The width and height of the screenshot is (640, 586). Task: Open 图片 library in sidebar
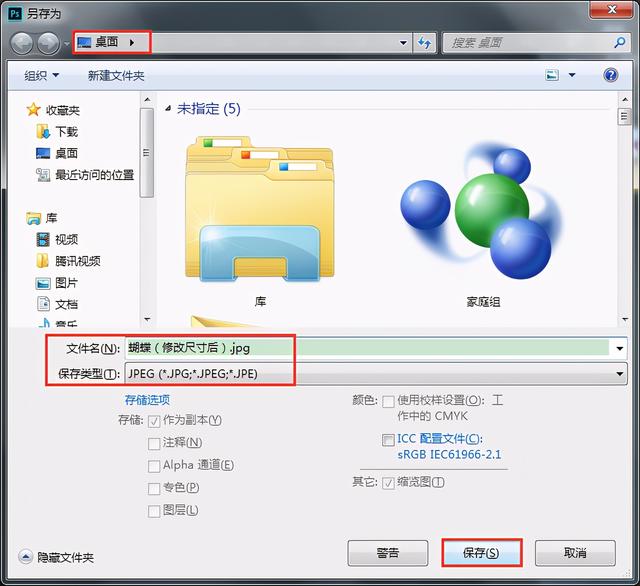point(57,282)
